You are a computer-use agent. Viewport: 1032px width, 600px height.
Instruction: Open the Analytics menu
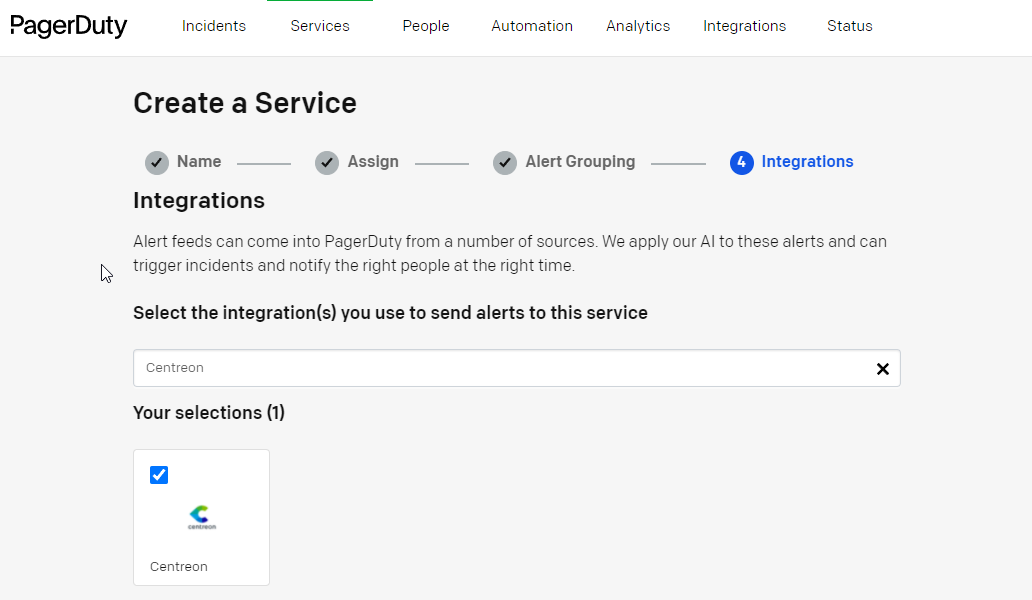click(x=638, y=26)
